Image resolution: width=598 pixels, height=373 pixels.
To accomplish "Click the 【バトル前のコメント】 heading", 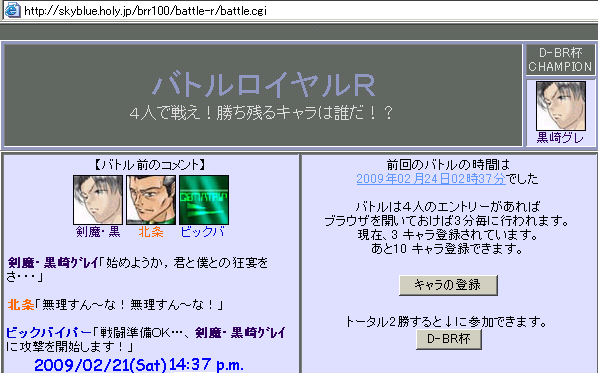I will click(x=150, y=165).
